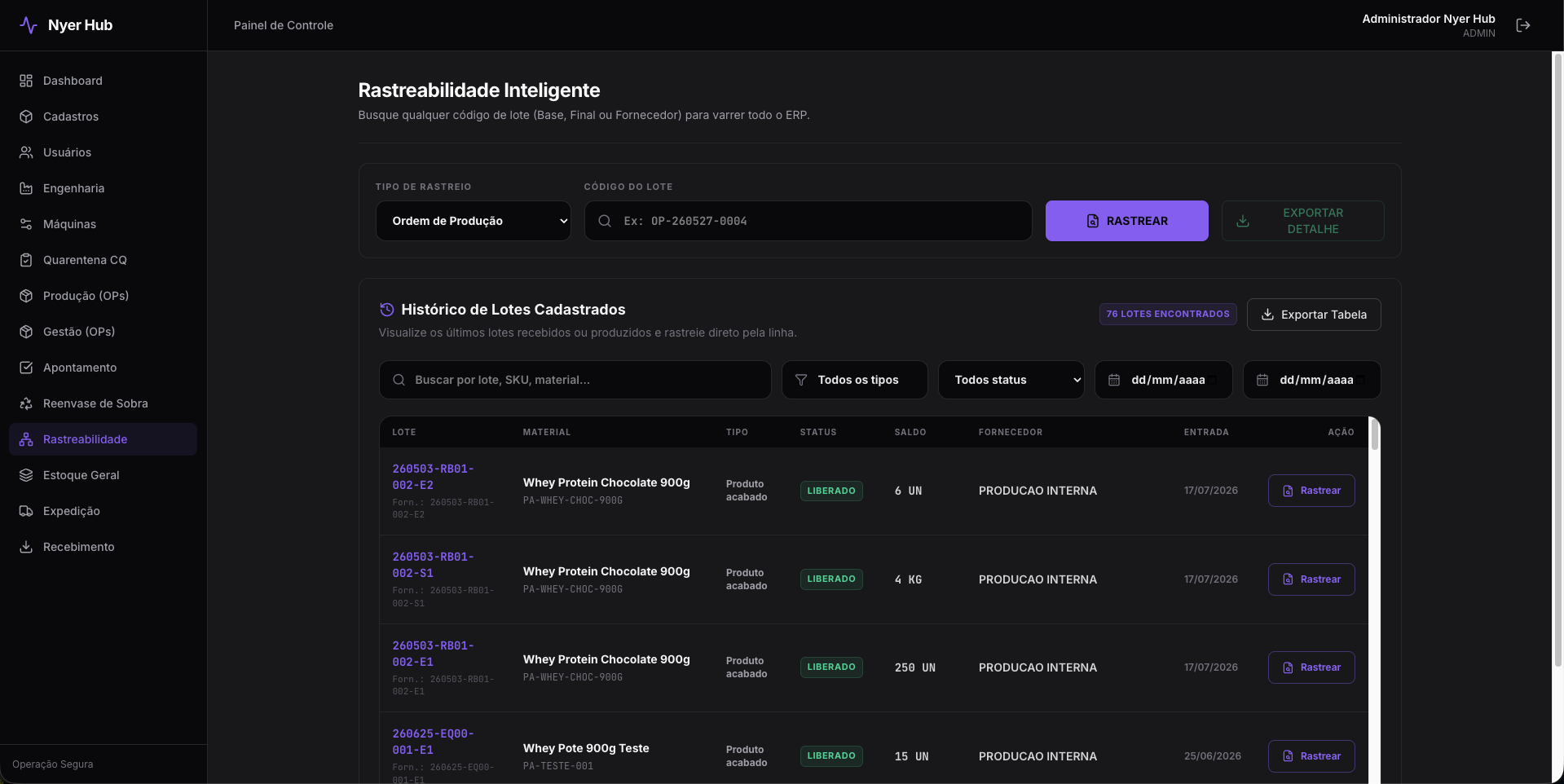The image size is (1564, 784).
Task: Click Rastrear button for the 250 UN row
Action: [1311, 667]
